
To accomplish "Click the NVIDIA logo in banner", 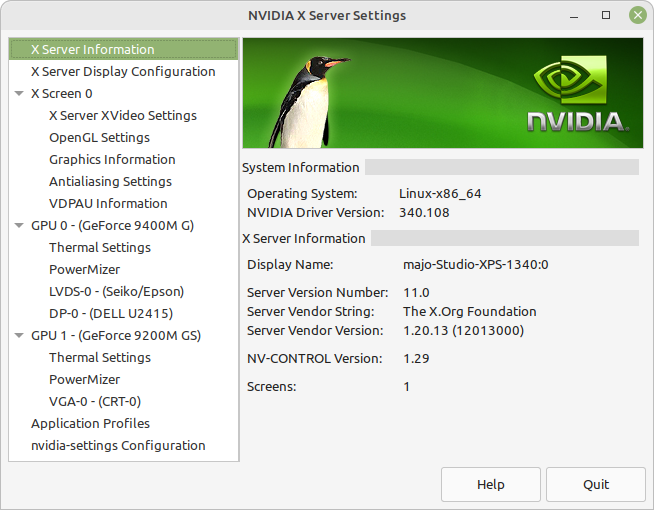I will 578,95.
